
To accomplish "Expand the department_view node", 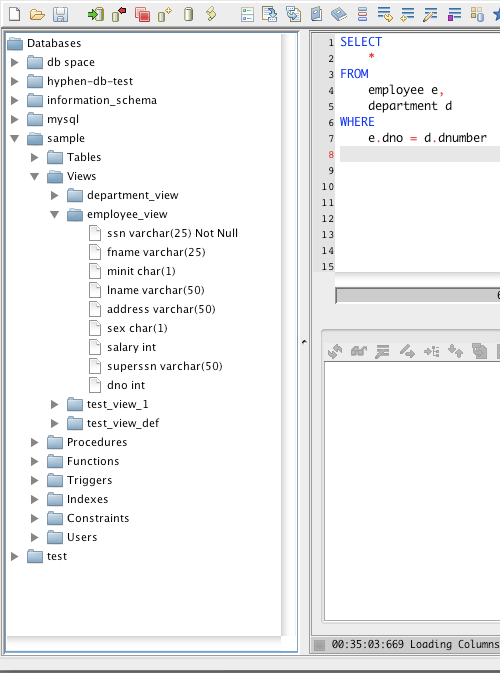I will [55, 195].
